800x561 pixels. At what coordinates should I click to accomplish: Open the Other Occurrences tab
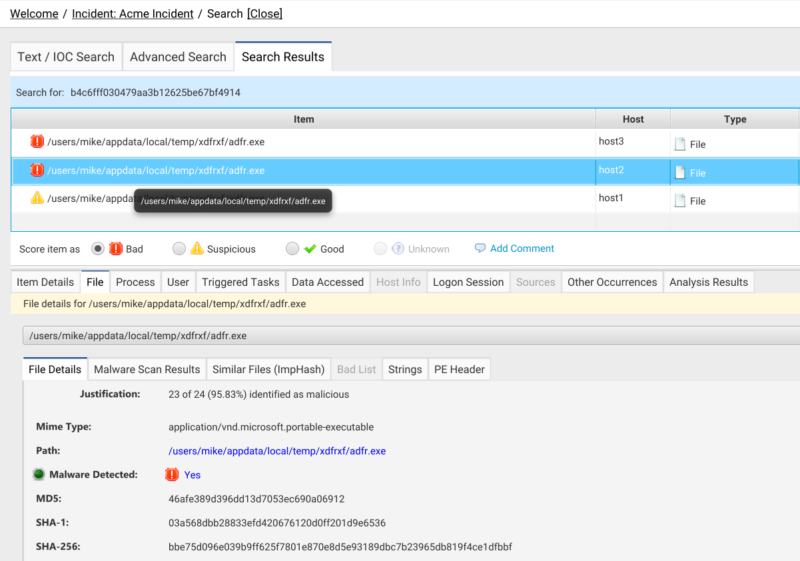click(612, 282)
